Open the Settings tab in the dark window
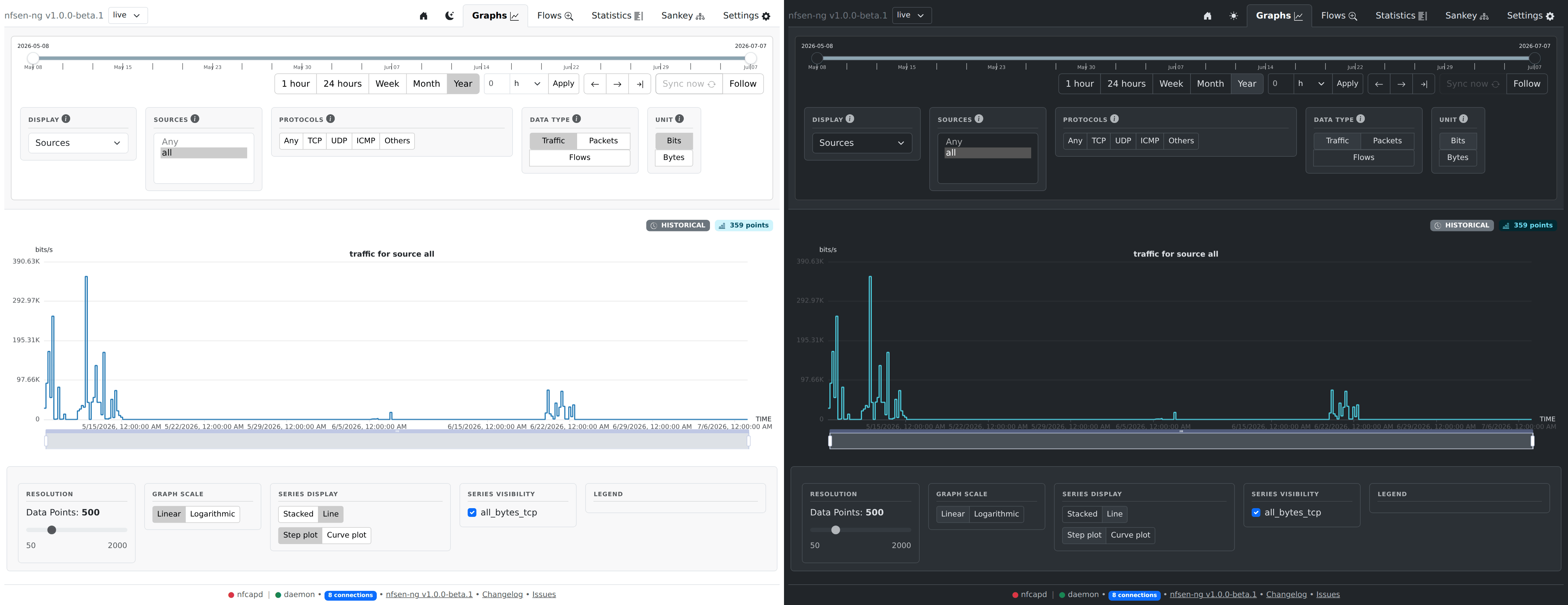Image resolution: width=1568 pixels, height=605 pixels. [1531, 16]
